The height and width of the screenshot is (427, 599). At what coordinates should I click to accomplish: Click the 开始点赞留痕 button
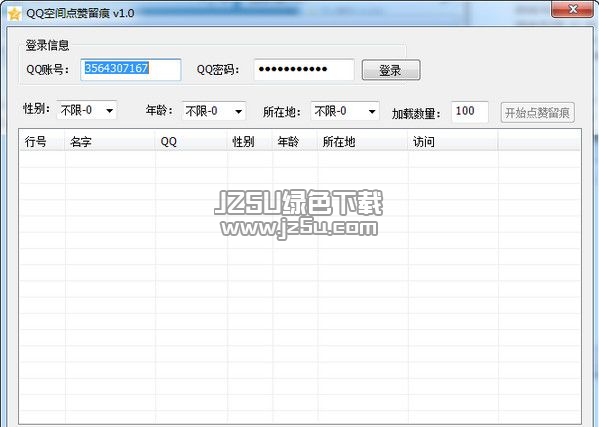(x=537, y=113)
